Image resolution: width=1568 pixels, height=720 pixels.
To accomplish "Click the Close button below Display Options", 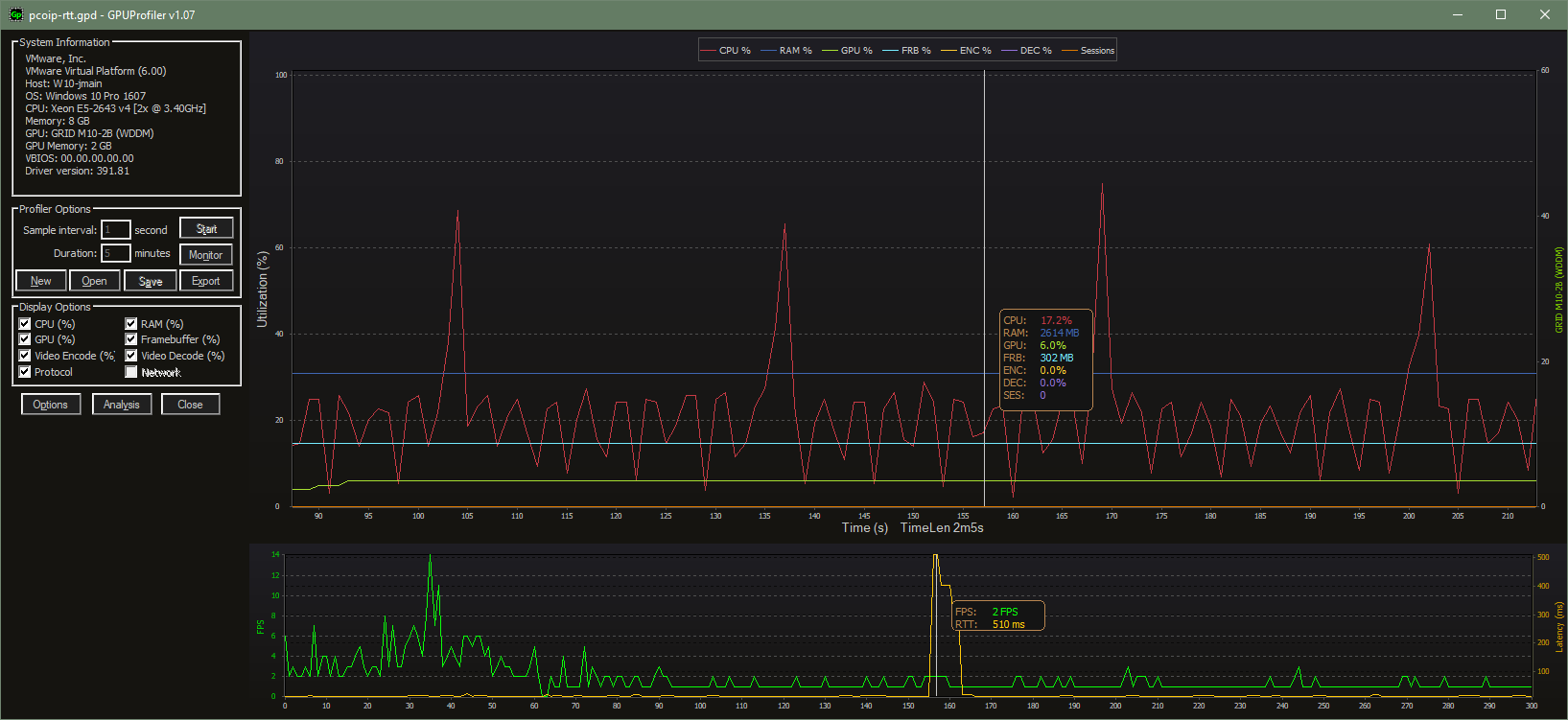I will click(190, 405).
